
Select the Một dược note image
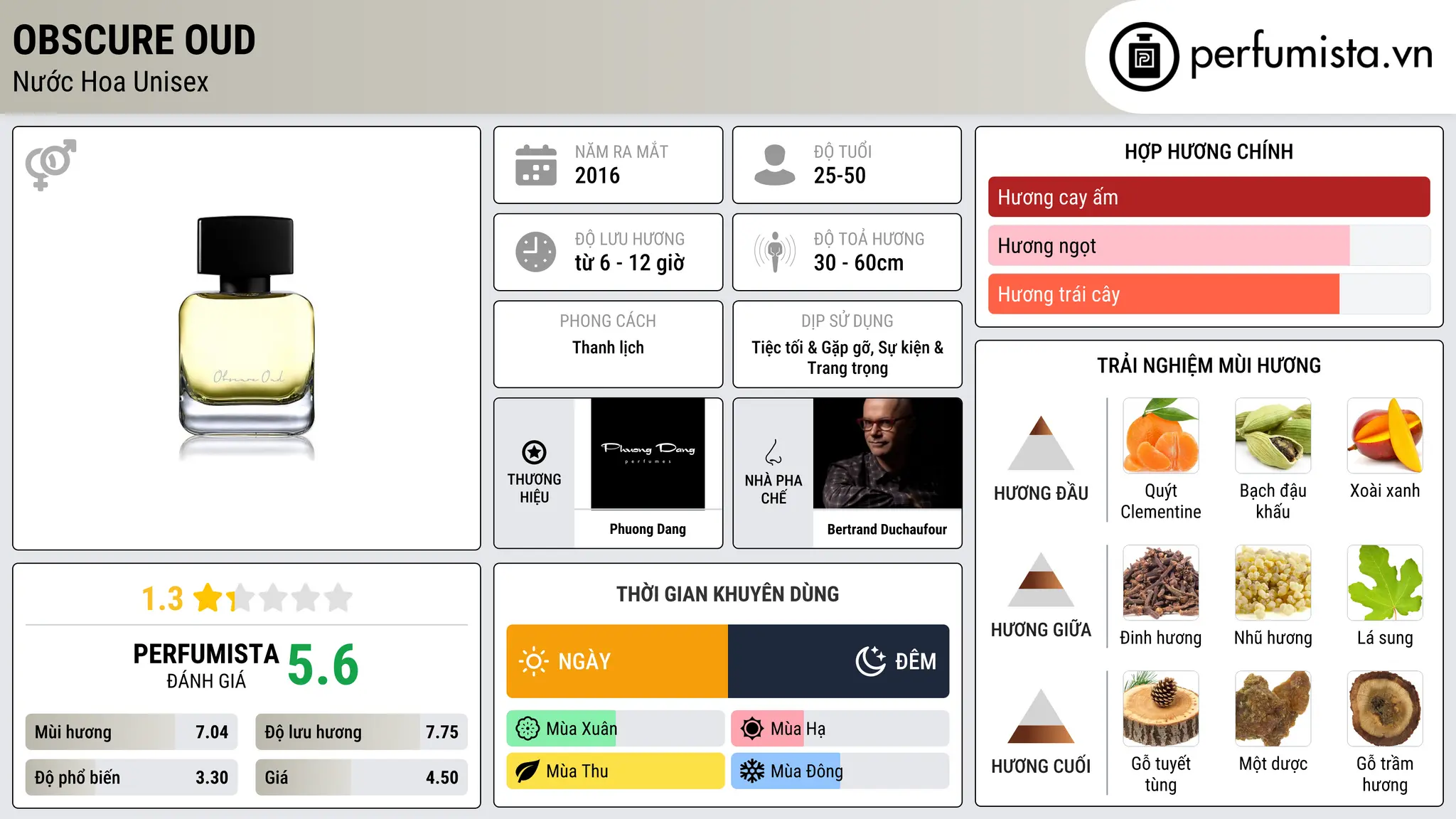(1273, 709)
